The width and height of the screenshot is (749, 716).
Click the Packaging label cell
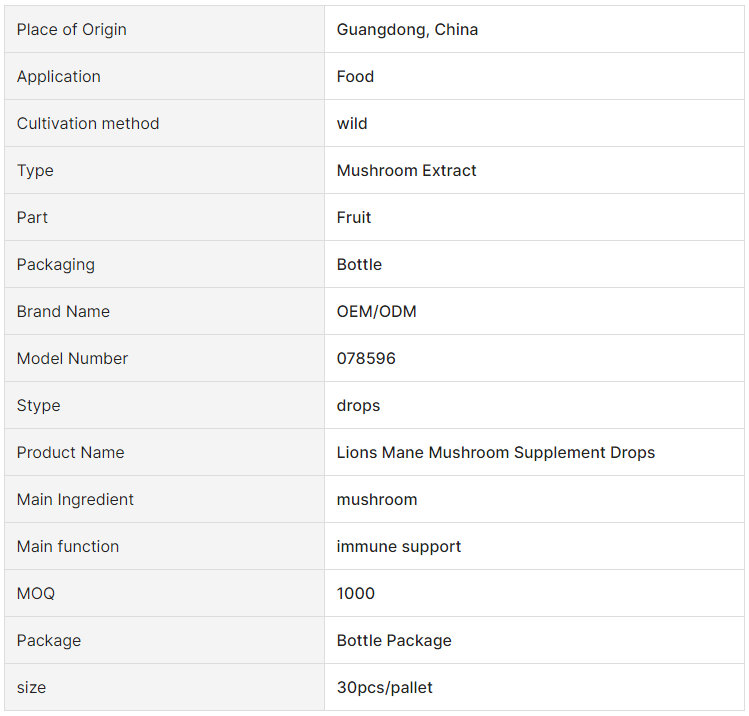tap(56, 265)
